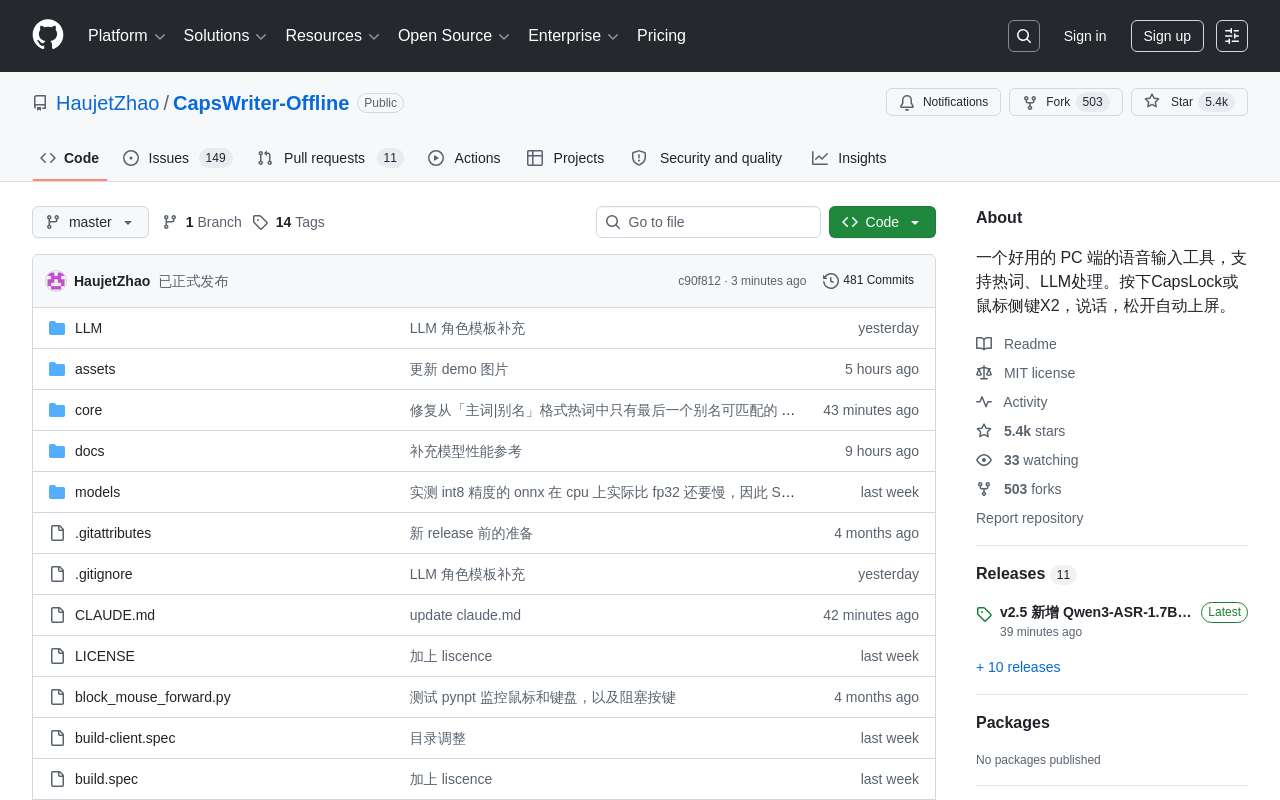Open the core folder icon
The width and height of the screenshot is (1280, 800).
point(57,410)
